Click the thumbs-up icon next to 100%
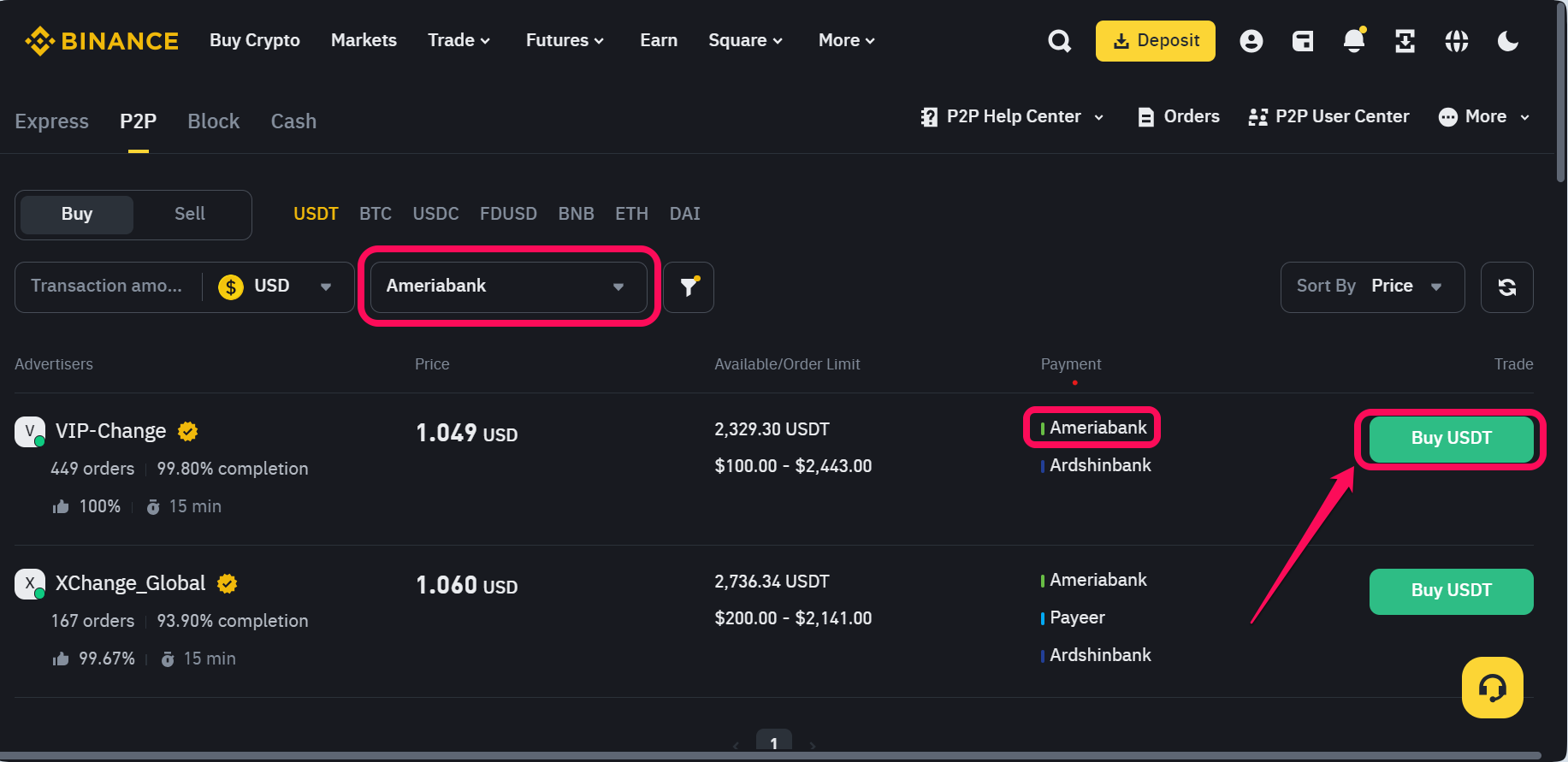Screen dimensions: 1568x762 coord(61,507)
